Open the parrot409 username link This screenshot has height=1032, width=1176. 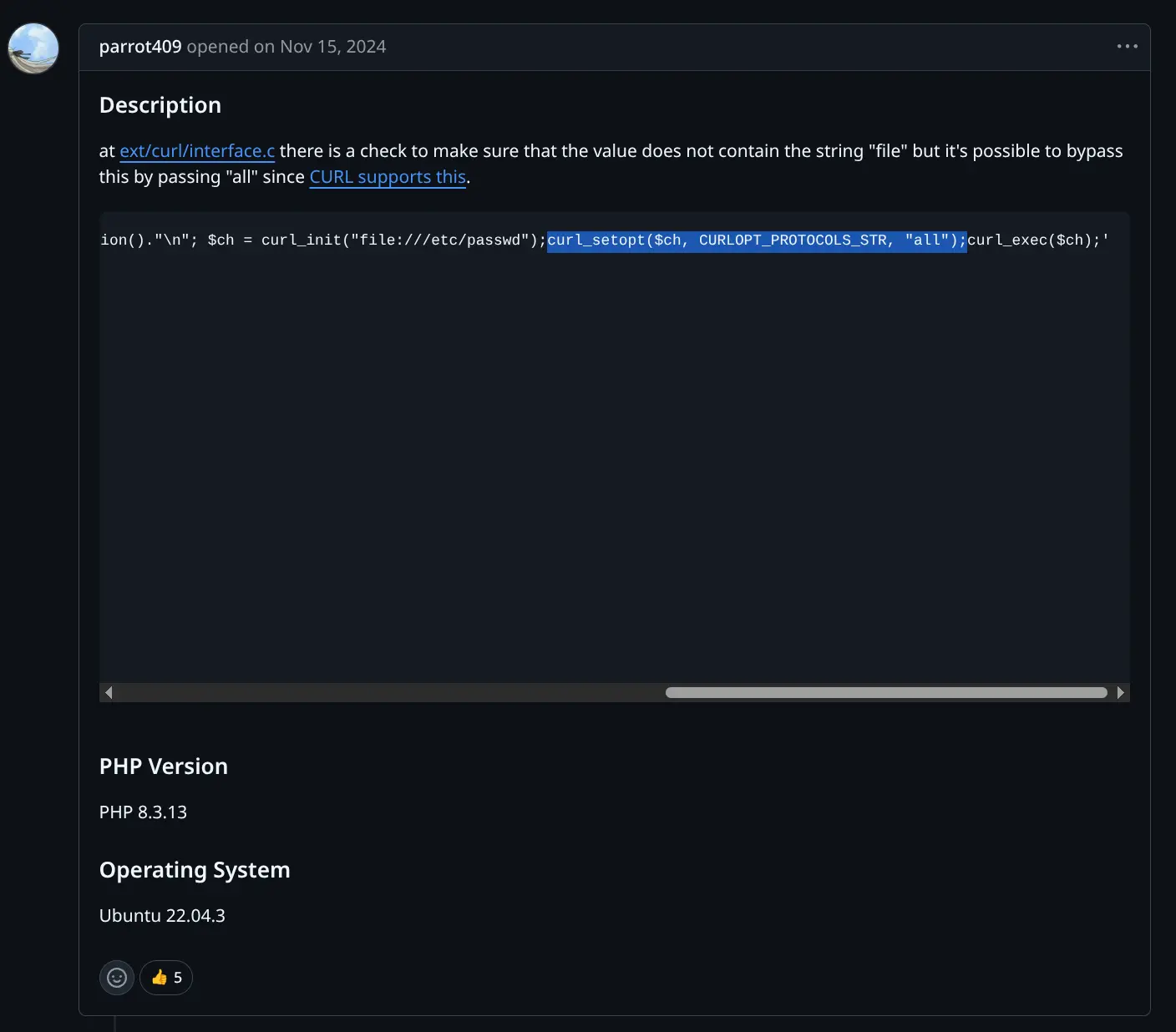[139, 47]
